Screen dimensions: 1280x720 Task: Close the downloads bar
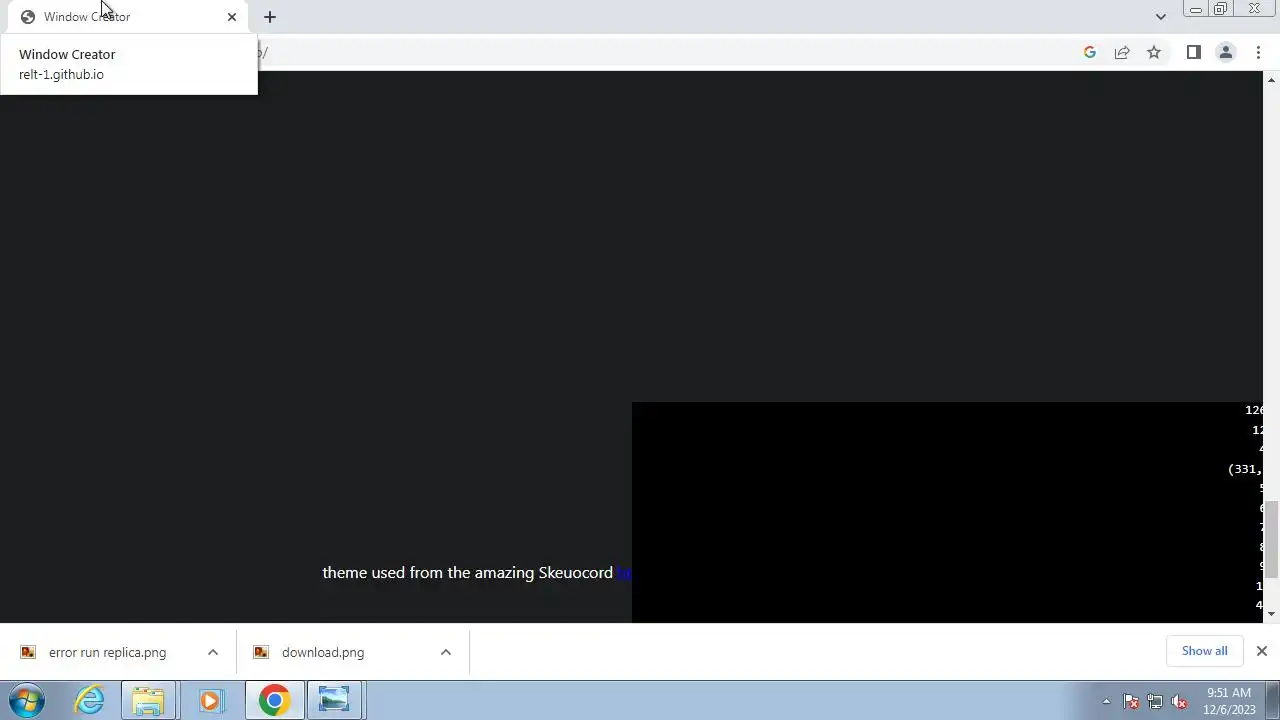[1262, 651]
